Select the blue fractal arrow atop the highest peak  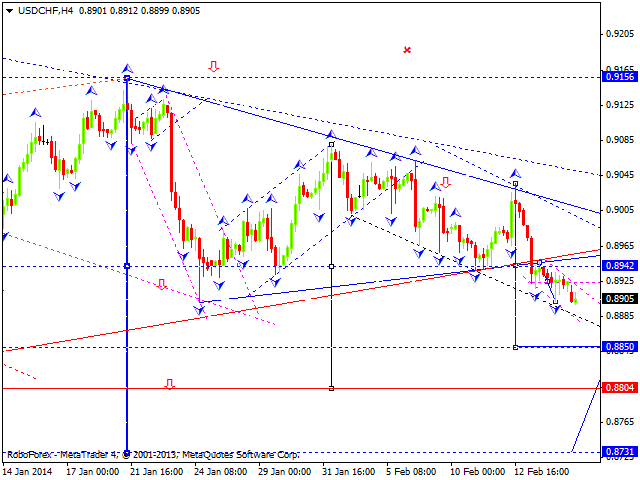[127, 68]
